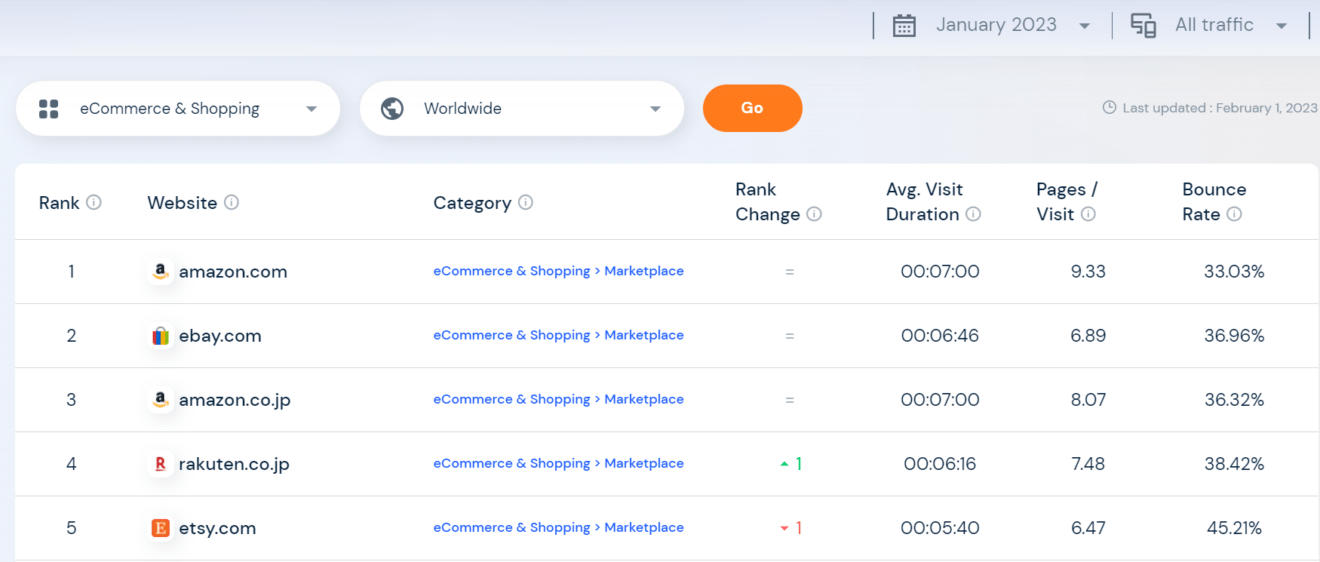
Task: Click the amazon.com favicon
Action: point(160,272)
